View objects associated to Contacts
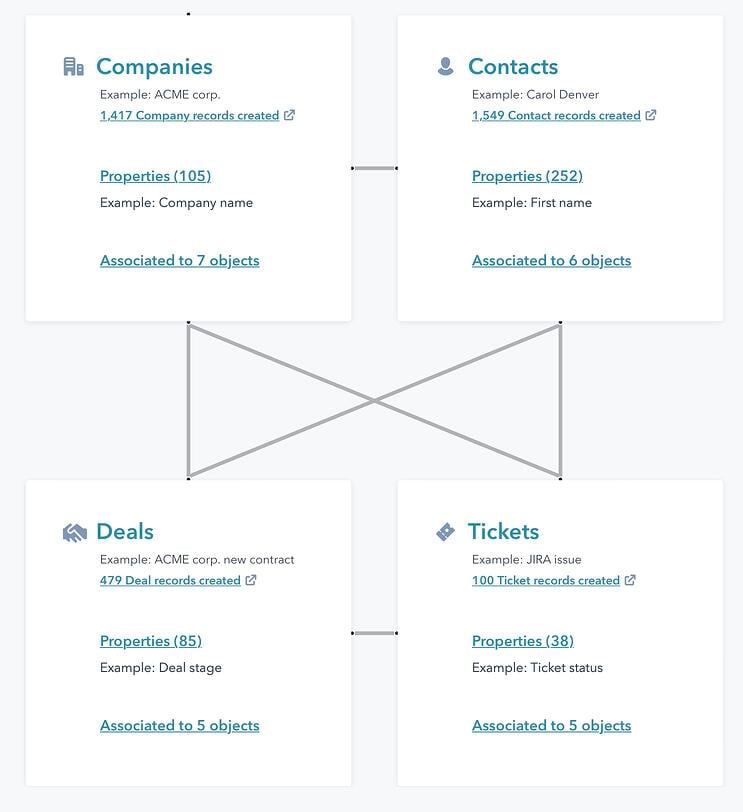Image resolution: width=743 pixels, height=812 pixels. click(552, 260)
